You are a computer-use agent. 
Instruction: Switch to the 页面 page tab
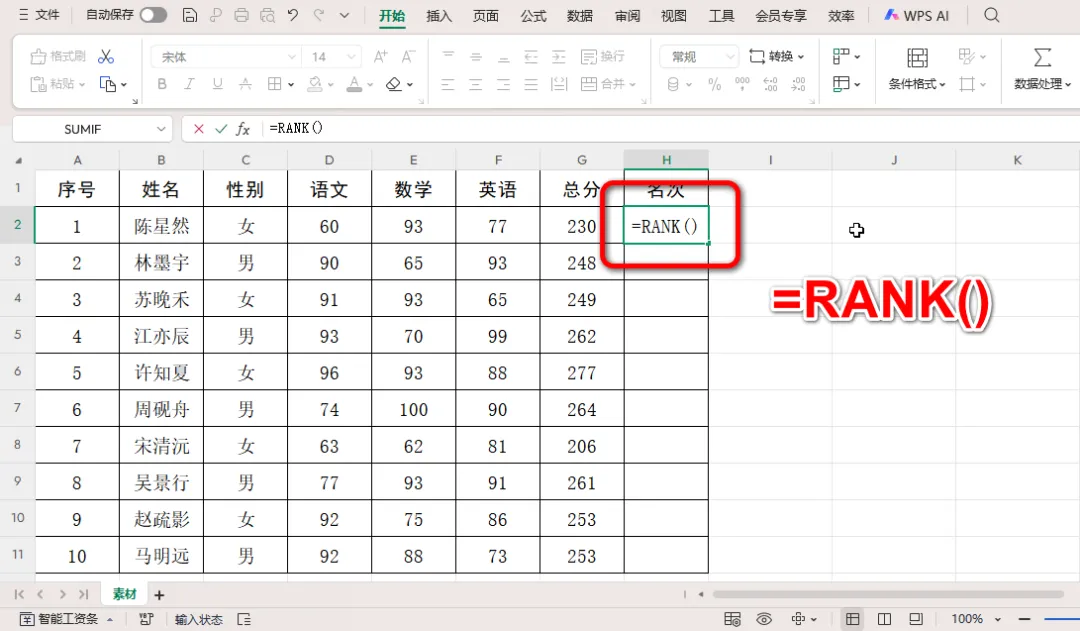(486, 15)
